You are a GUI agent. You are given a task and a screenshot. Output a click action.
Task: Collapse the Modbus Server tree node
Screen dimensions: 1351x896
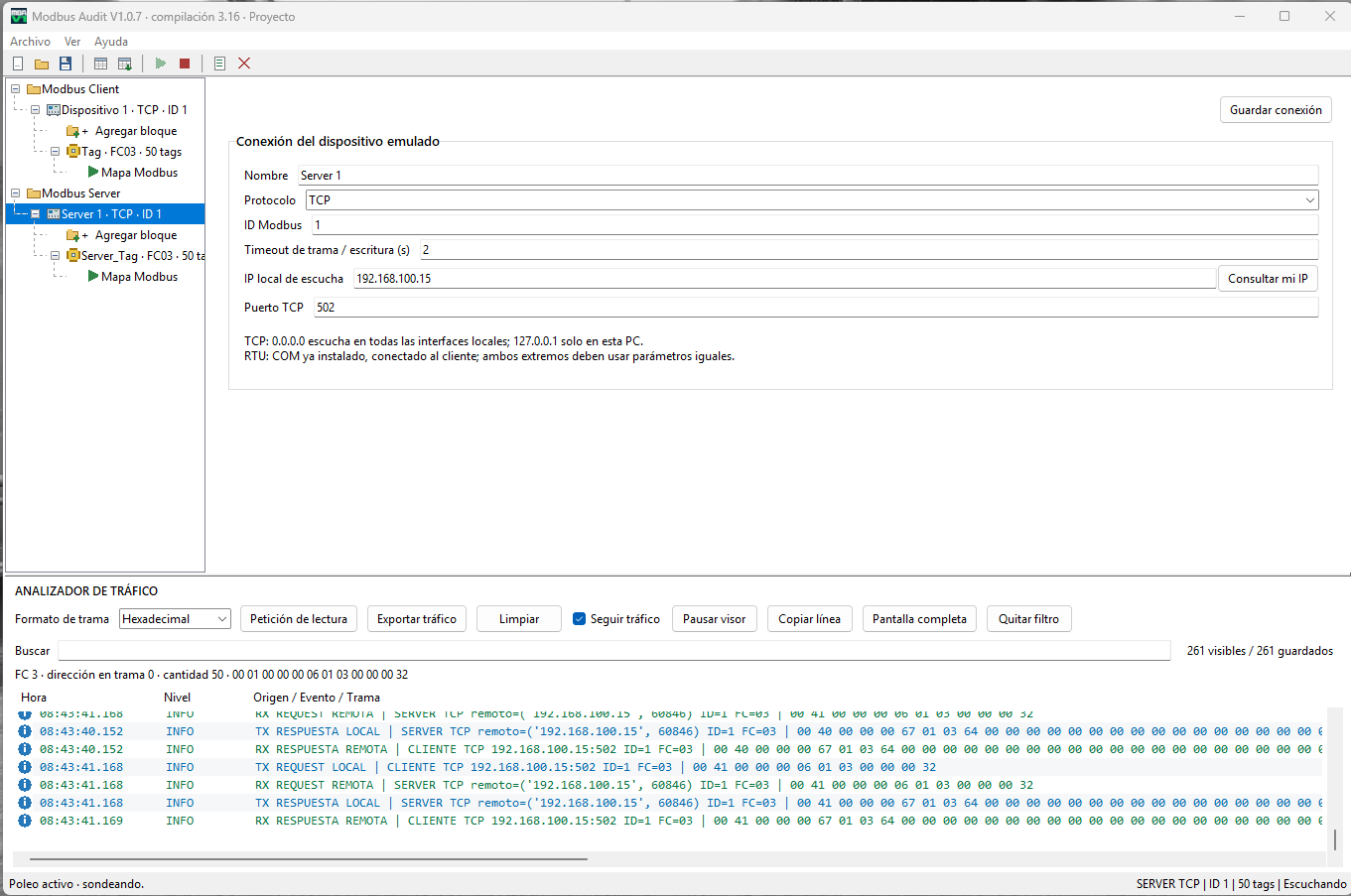coord(15,193)
